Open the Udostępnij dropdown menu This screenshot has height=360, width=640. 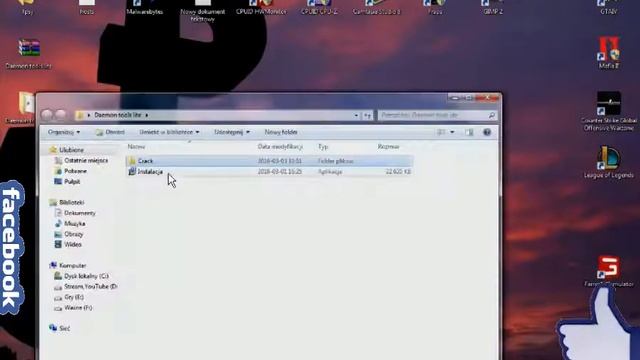coord(232,132)
